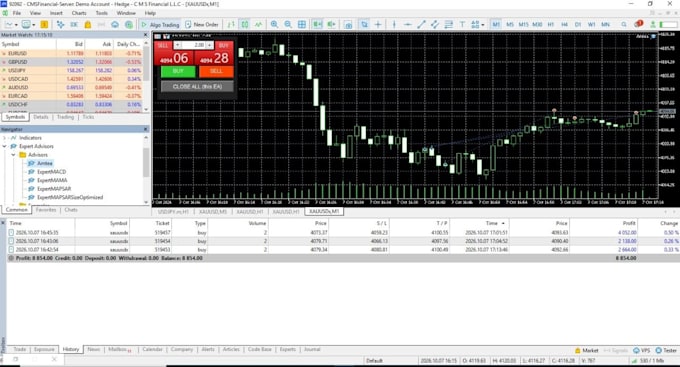This screenshot has width=680, height=367.
Task: Open the toolbar search icon
Action: (624, 25)
